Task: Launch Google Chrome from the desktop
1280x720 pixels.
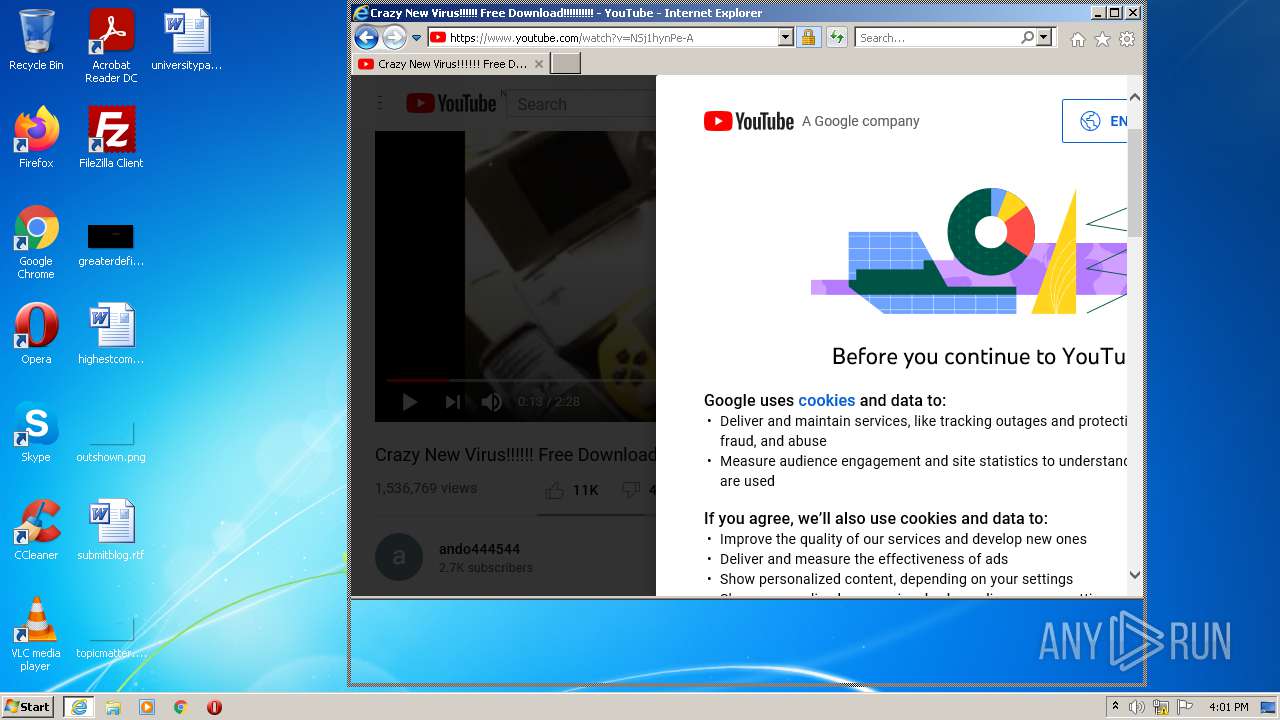Action: click(x=36, y=242)
